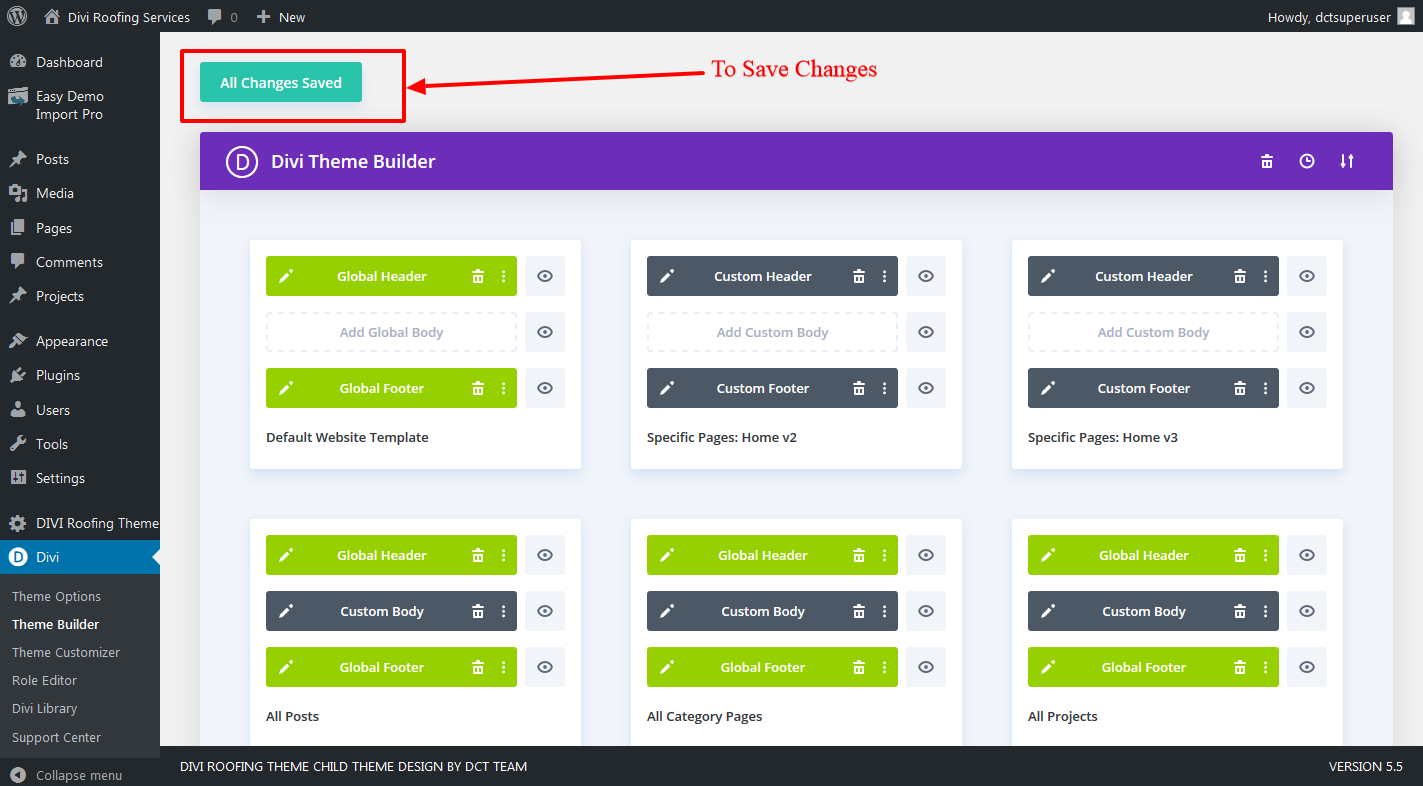
Task: Toggle Custom Body visibility on All Category Pages
Action: (926, 611)
